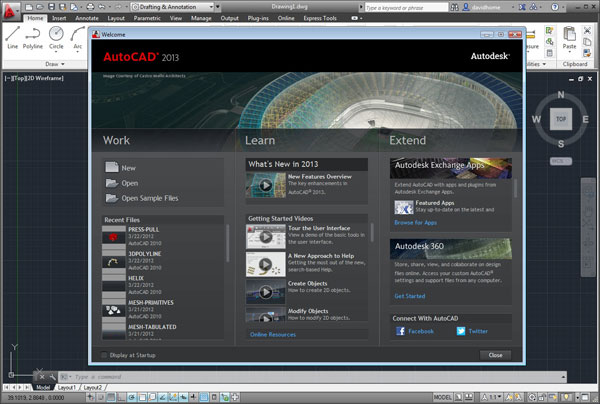Open the Arc tool dropdown arrow
The width and height of the screenshot is (600, 404).
click(78, 52)
